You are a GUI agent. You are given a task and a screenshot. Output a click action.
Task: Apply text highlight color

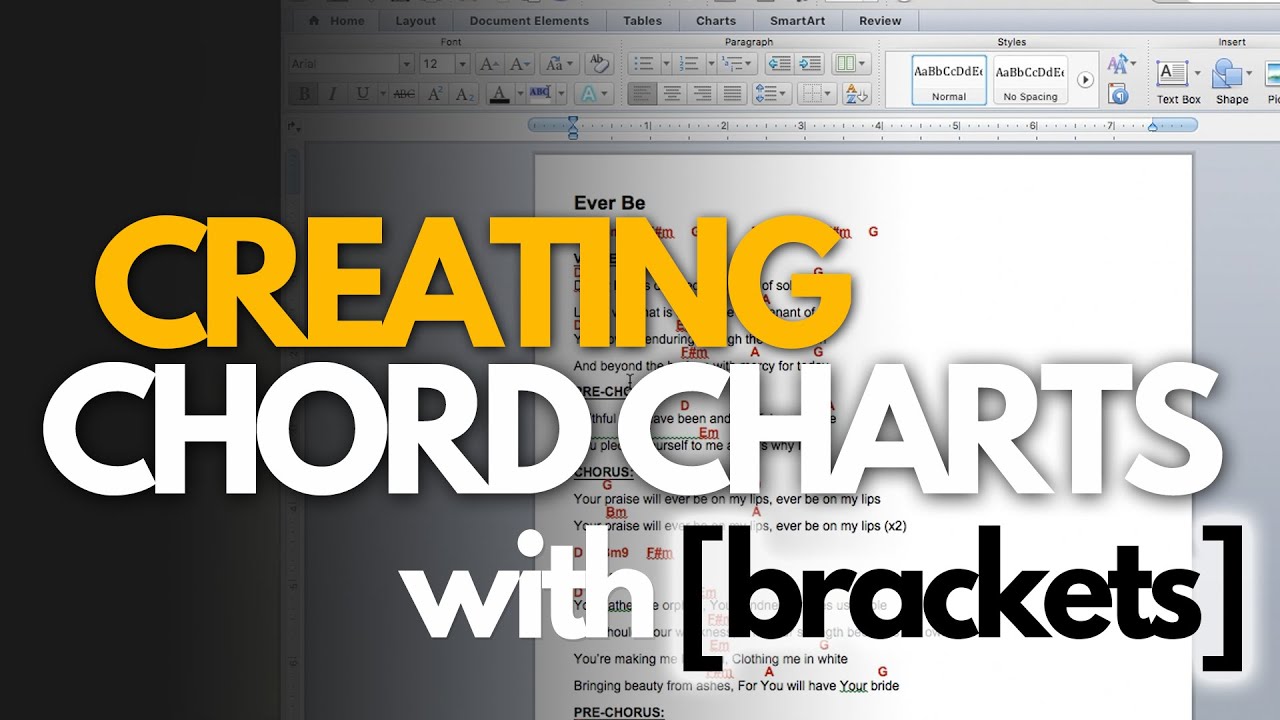coord(540,94)
